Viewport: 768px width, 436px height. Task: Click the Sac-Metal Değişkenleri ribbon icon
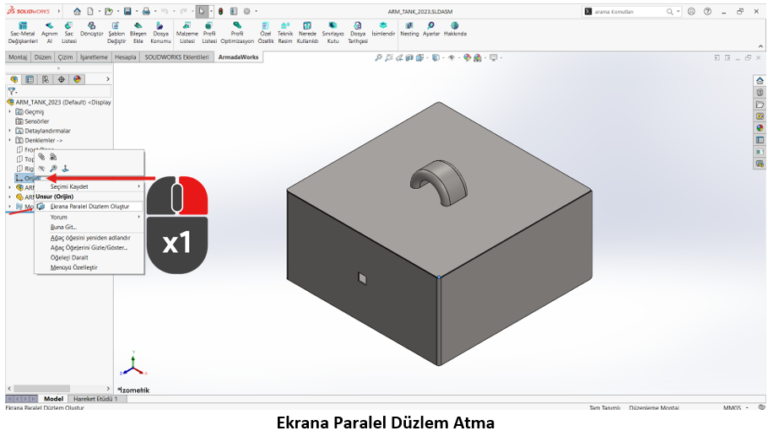pyautogui.click(x=22, y=32)
